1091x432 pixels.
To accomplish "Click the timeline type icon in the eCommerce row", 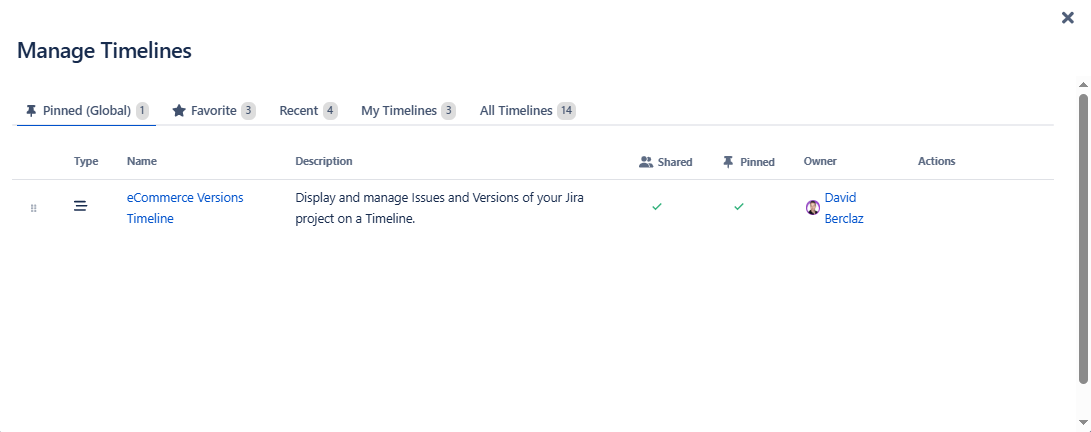I will [80, 206].
